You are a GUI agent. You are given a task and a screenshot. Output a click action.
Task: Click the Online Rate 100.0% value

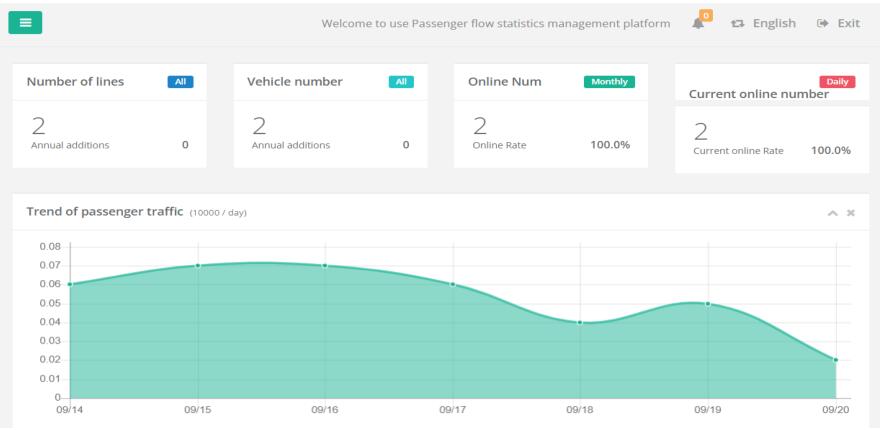(610, 144)
